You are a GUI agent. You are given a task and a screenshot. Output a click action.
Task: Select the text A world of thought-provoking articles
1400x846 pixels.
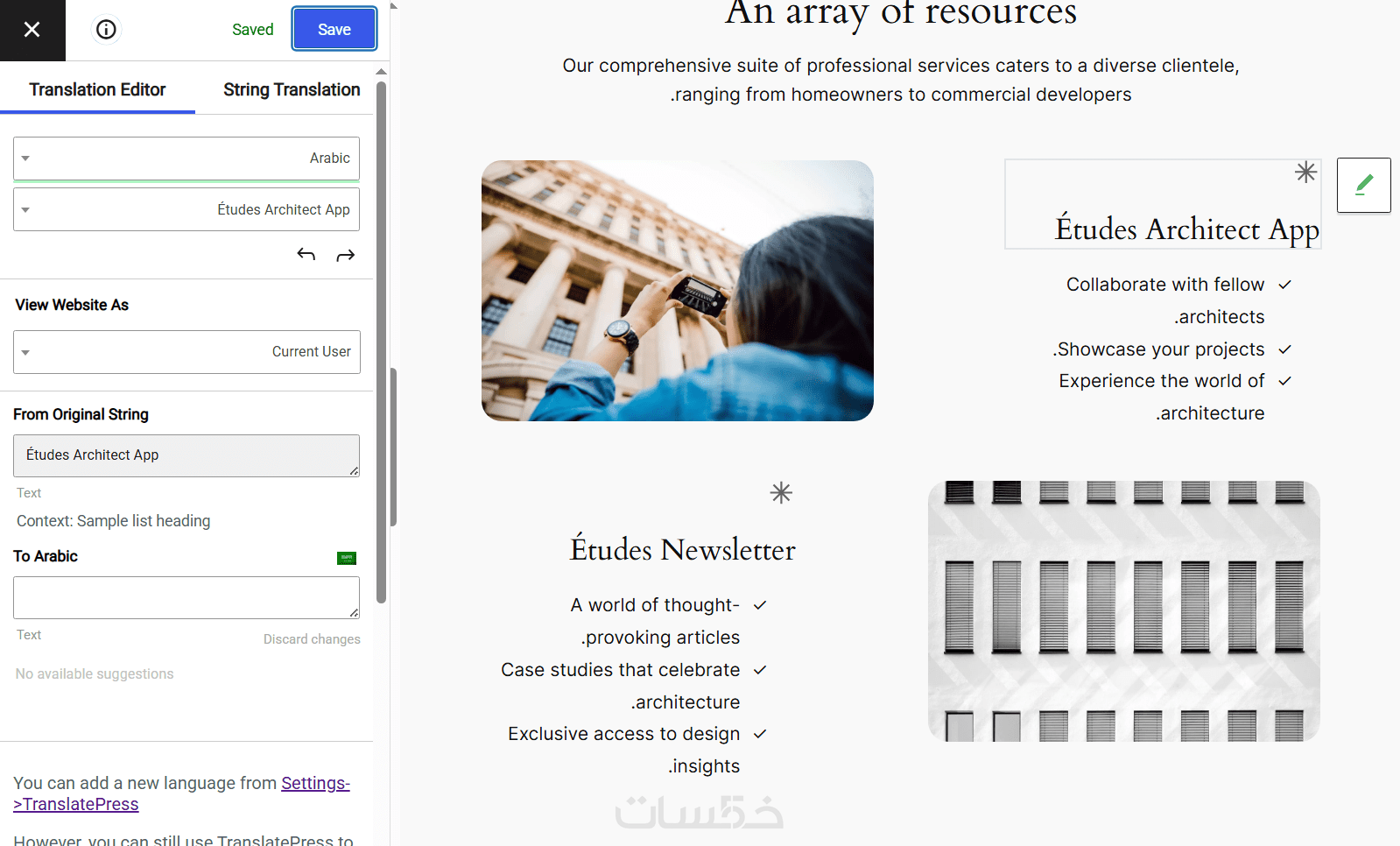[x=655, y=621]
